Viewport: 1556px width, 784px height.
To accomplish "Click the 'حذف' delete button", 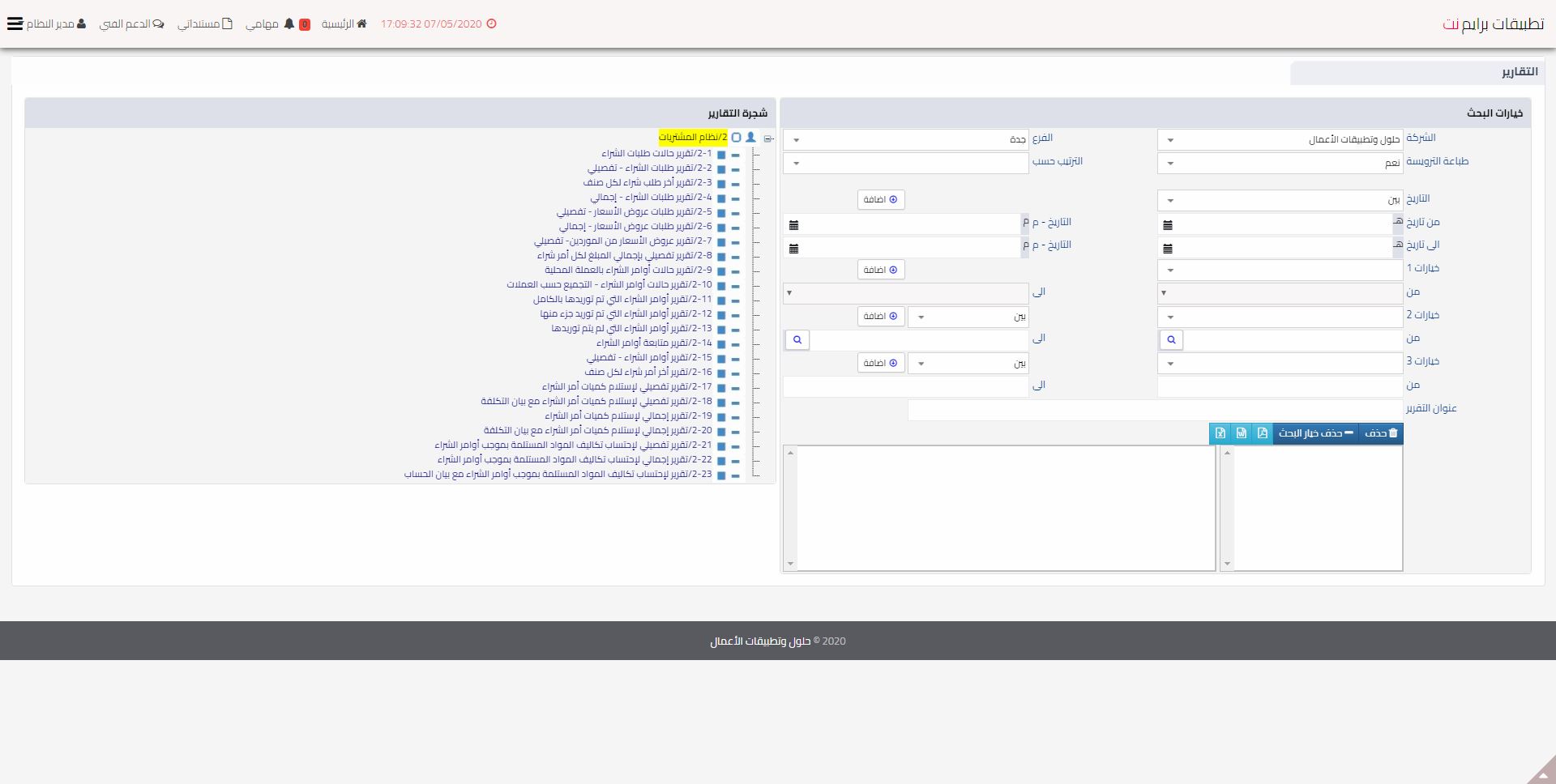I will pos(1381,433).
